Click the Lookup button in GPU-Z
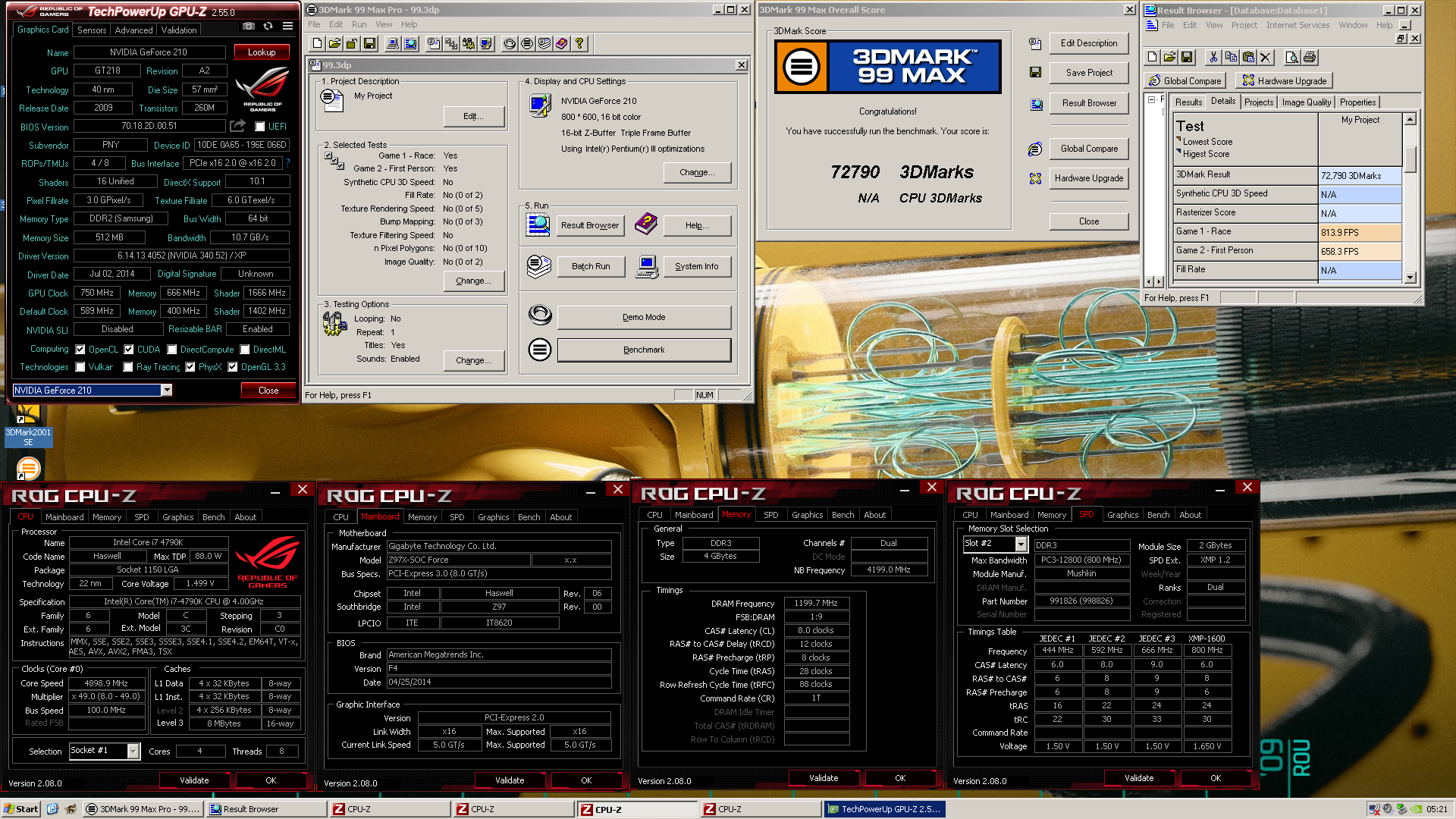The width and height of the screenshot is (1456, 819). [x=262, y=52]
